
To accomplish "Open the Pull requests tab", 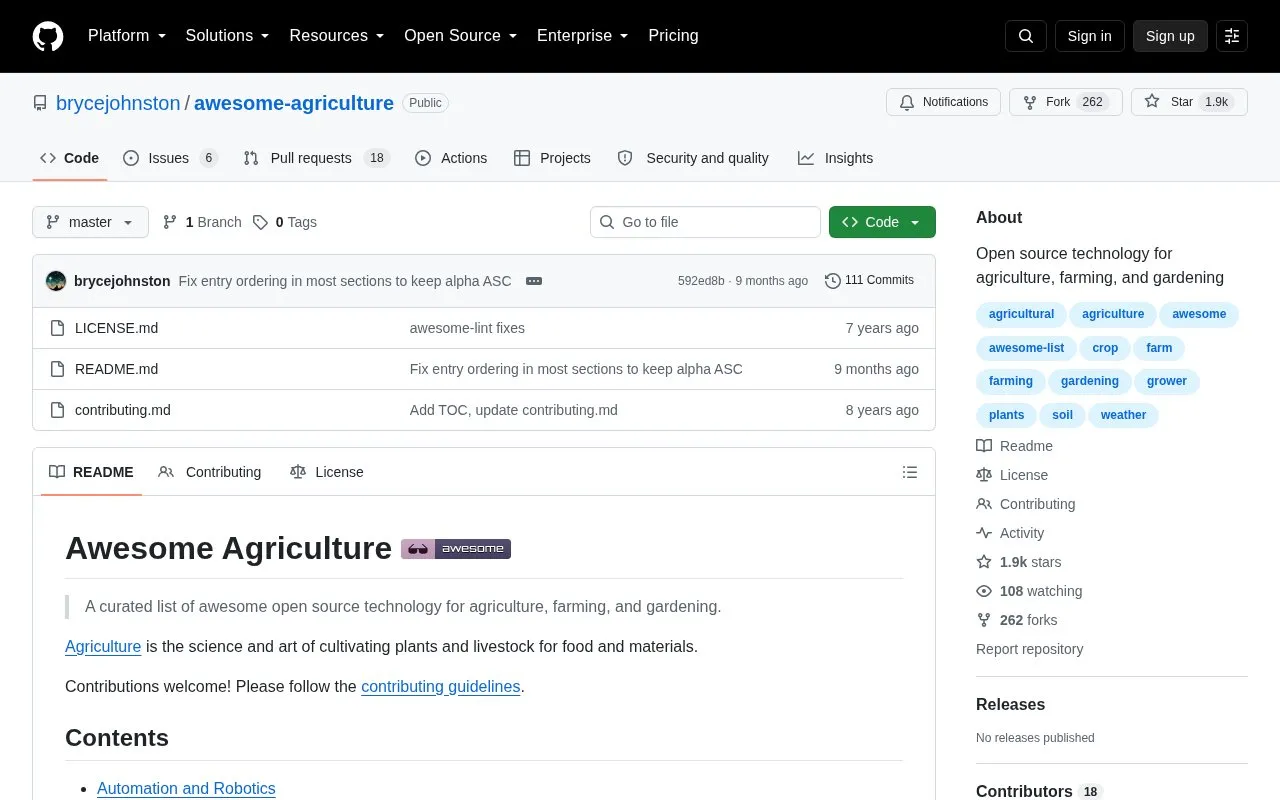I will 316,158.
